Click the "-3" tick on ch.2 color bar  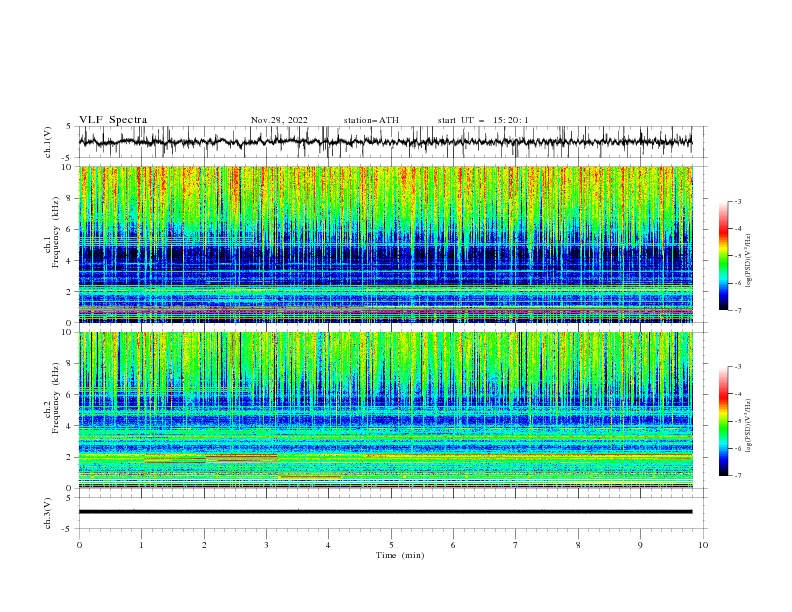[x=737, y=367]
